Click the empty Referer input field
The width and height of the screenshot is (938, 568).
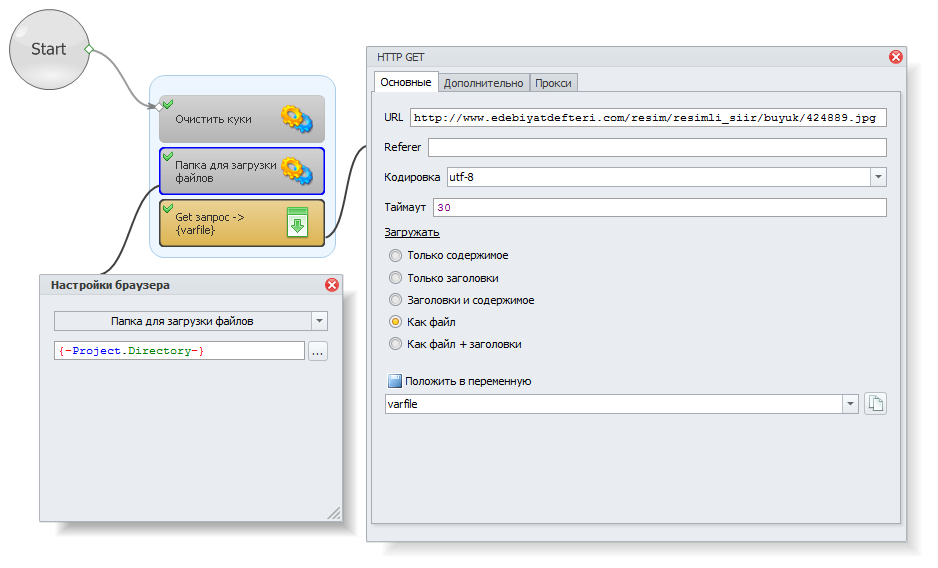[x=657, y=147]
